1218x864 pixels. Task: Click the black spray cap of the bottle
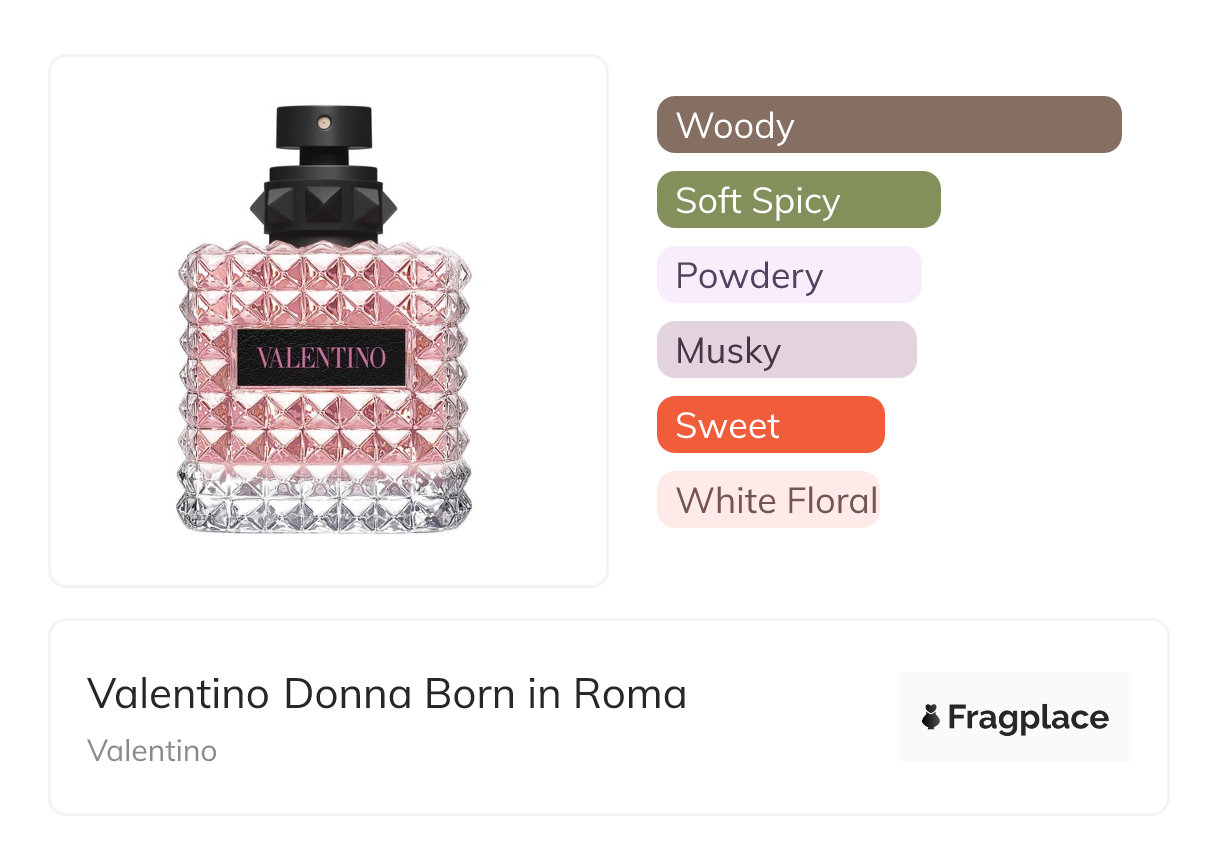click(x=323, y=131)
